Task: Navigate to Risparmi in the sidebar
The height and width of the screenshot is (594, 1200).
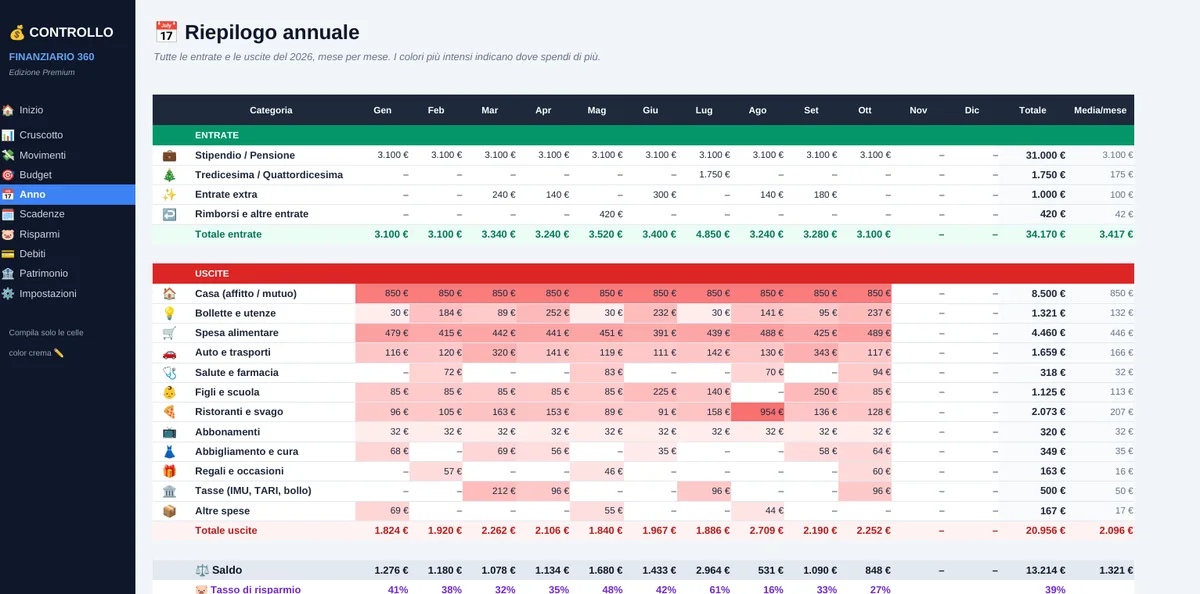Action: pyautogui.click(x=67, y=234)
